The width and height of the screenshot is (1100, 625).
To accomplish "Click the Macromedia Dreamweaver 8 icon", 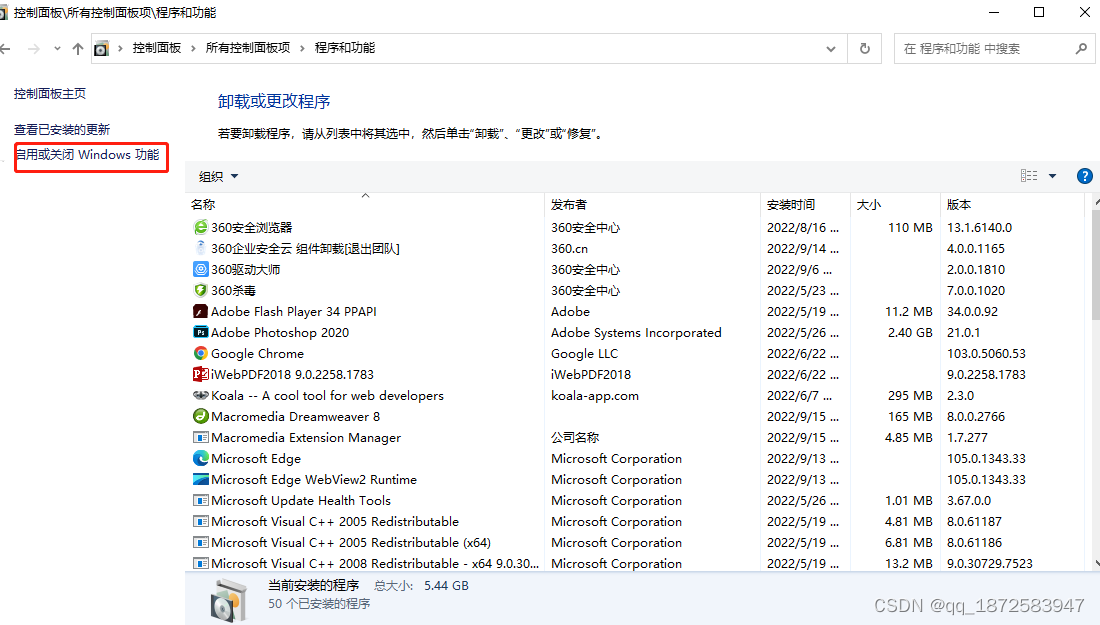I will [200, 416].
